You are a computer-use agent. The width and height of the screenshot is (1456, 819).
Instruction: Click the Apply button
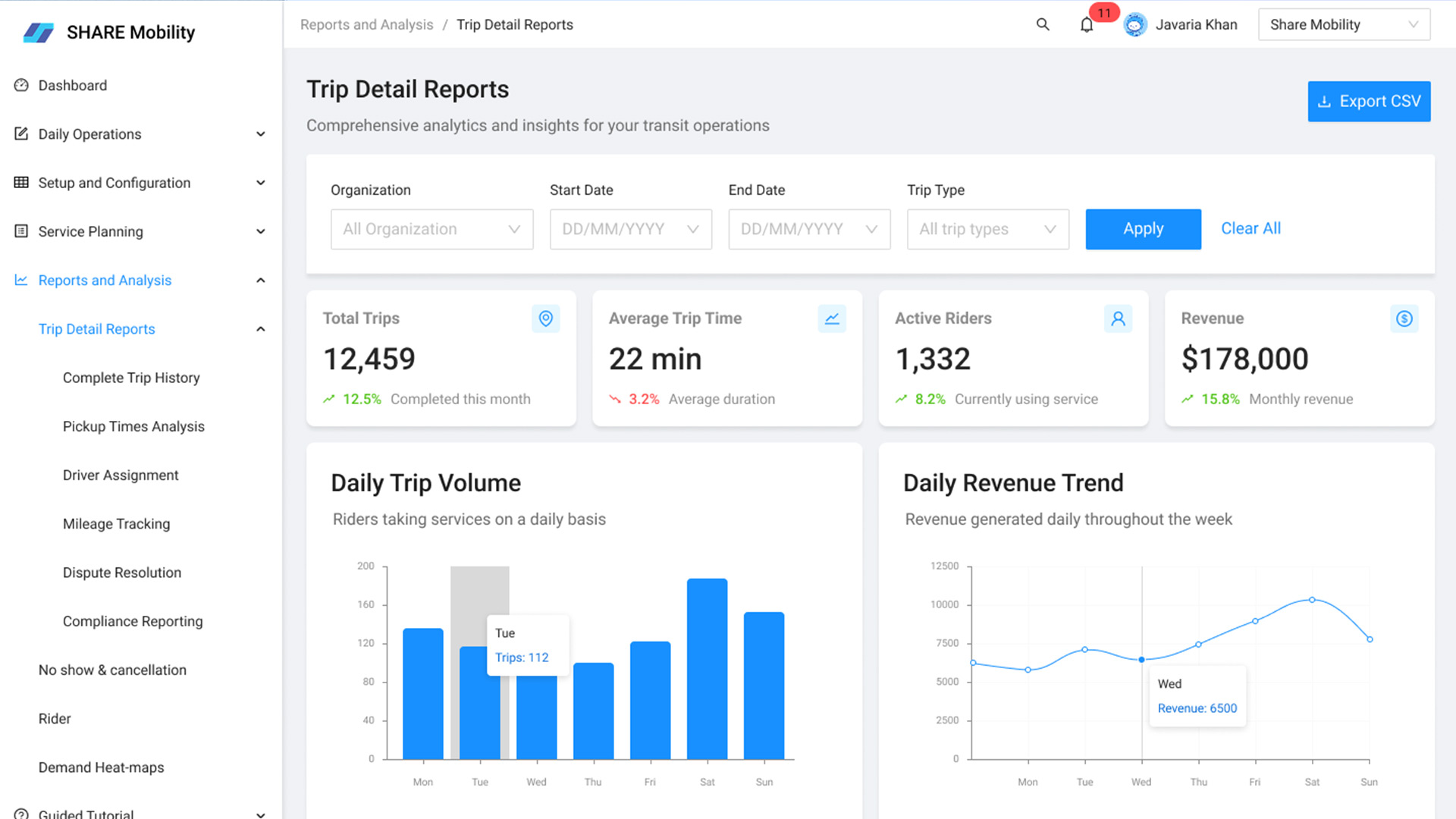coord(1143,229)
